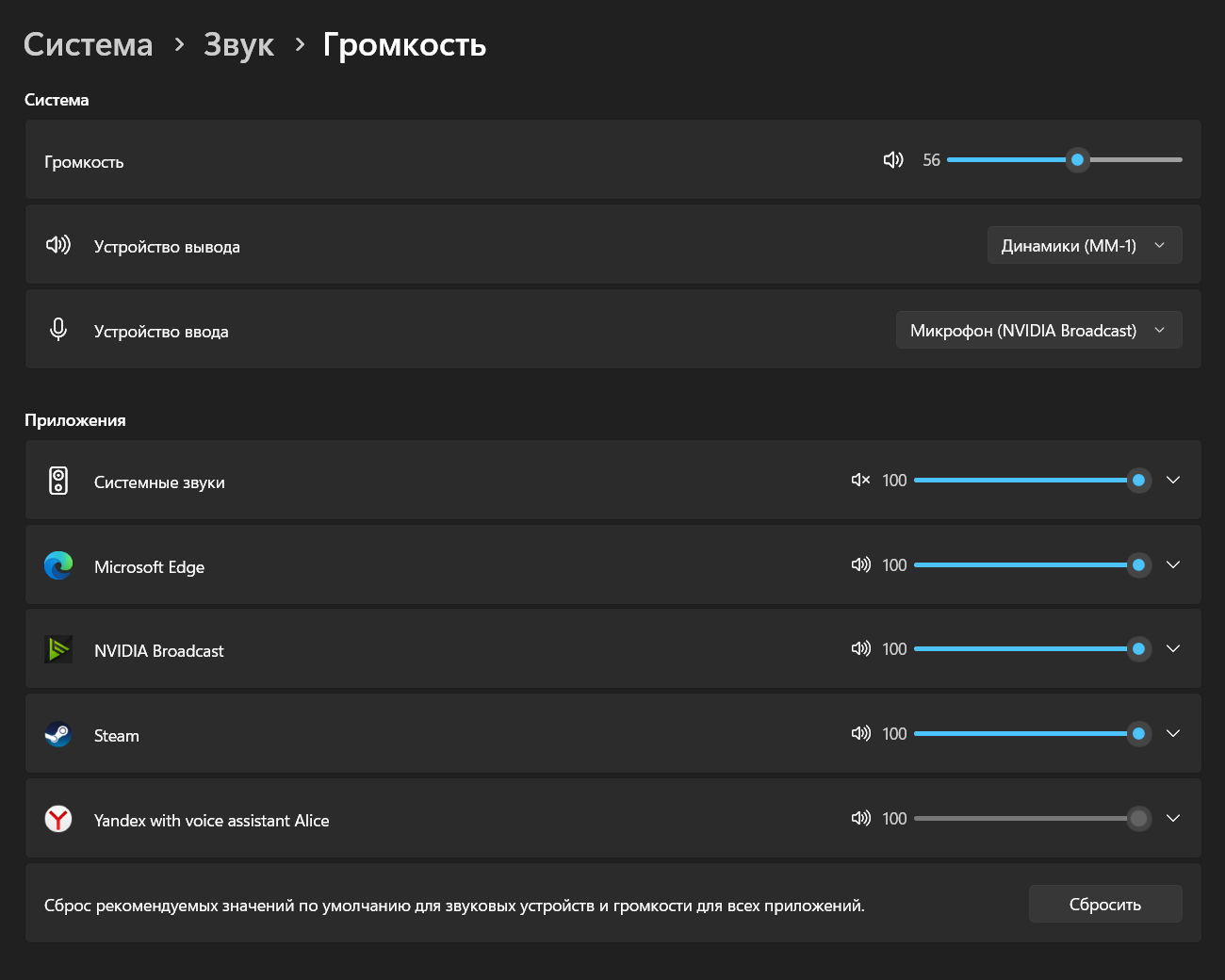The image size is (1225, 980).
Task: Go to Система in the breadcrumb
Action: tap(88, 44)
